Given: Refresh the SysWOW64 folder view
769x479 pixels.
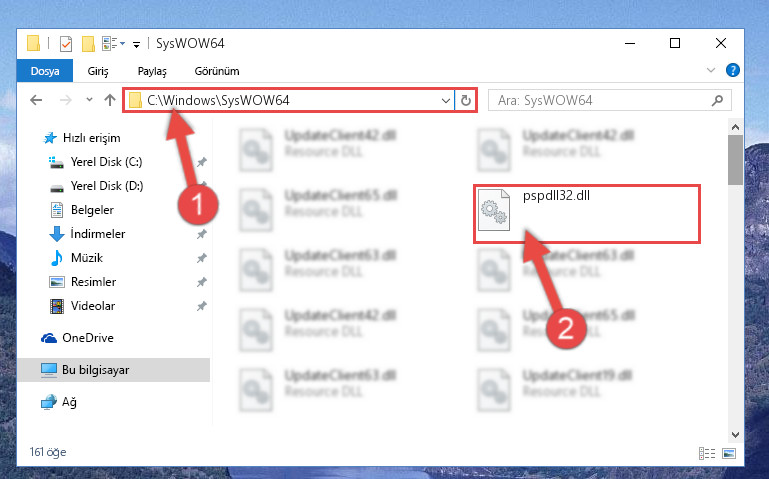Looking at the screenshot, I should [x=465, y=101].
